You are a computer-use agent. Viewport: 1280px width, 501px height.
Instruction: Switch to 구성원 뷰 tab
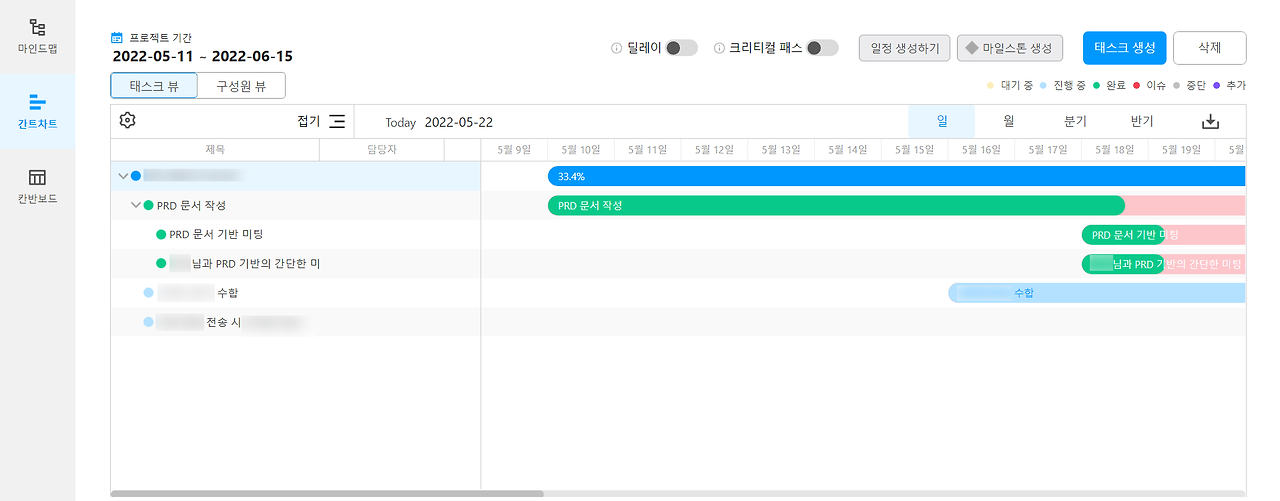pyautogui.click(x=241, y=86)
